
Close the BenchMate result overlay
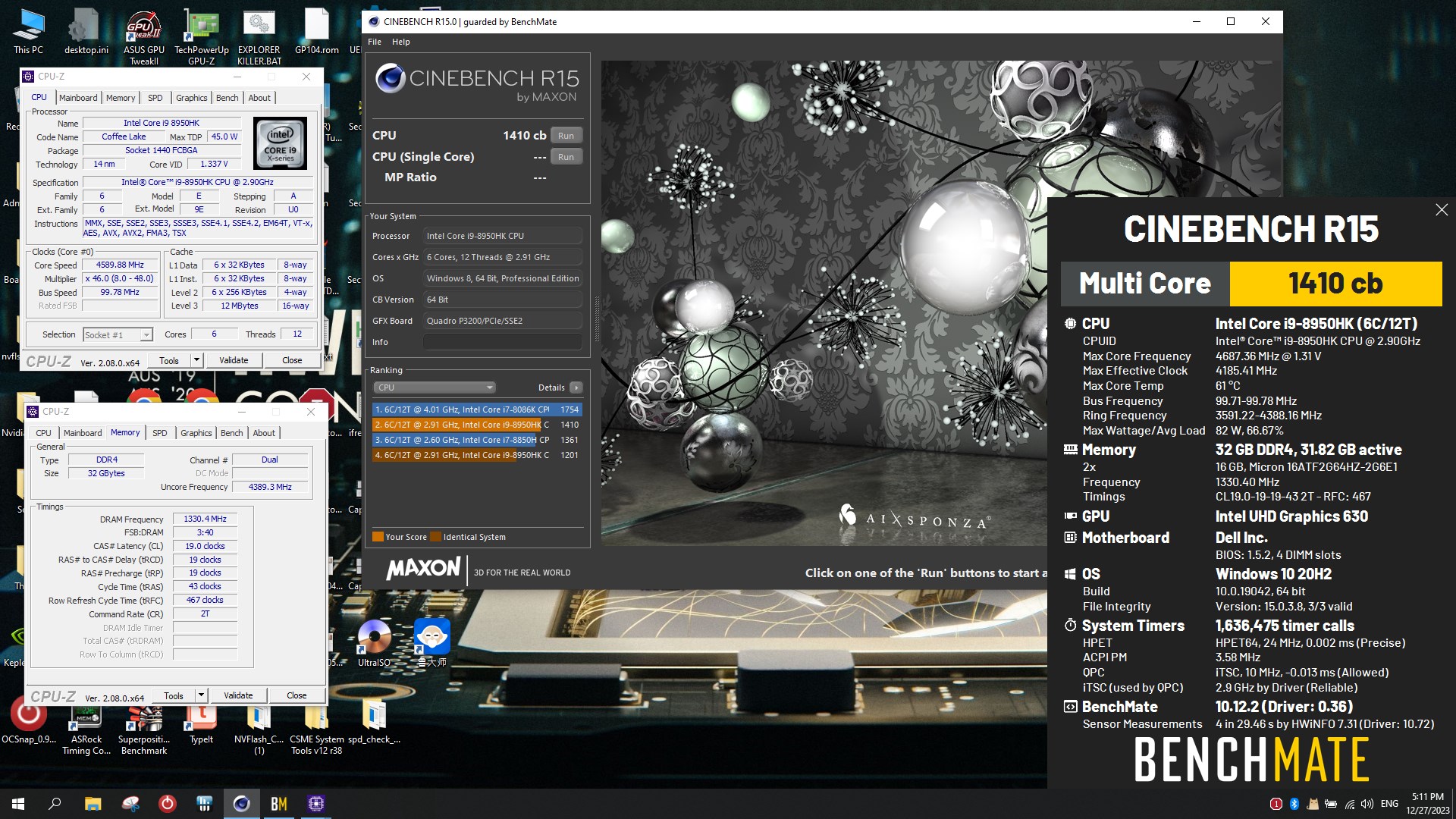(1442, 210)
